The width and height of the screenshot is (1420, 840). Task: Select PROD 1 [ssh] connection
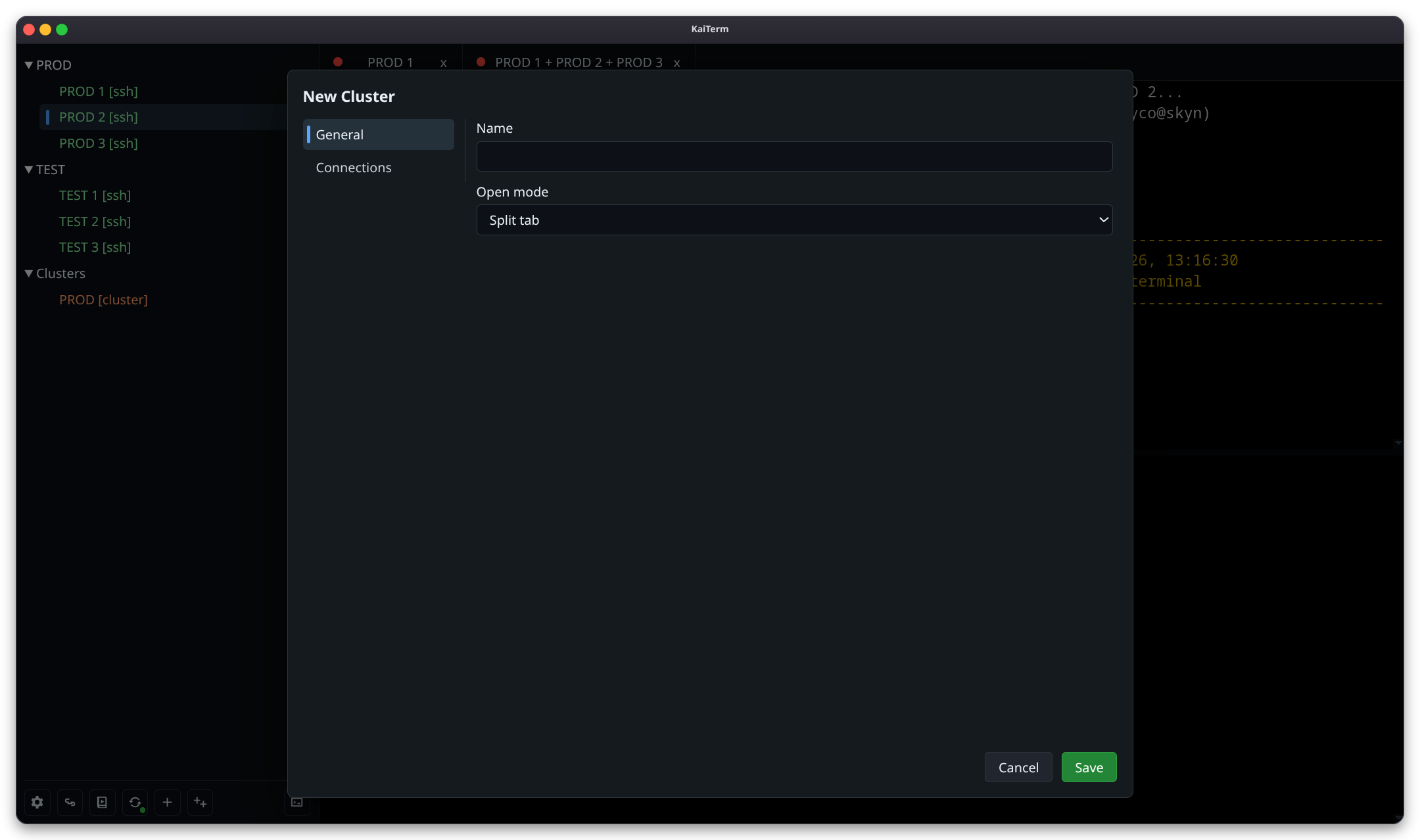[x=99, y=91]
